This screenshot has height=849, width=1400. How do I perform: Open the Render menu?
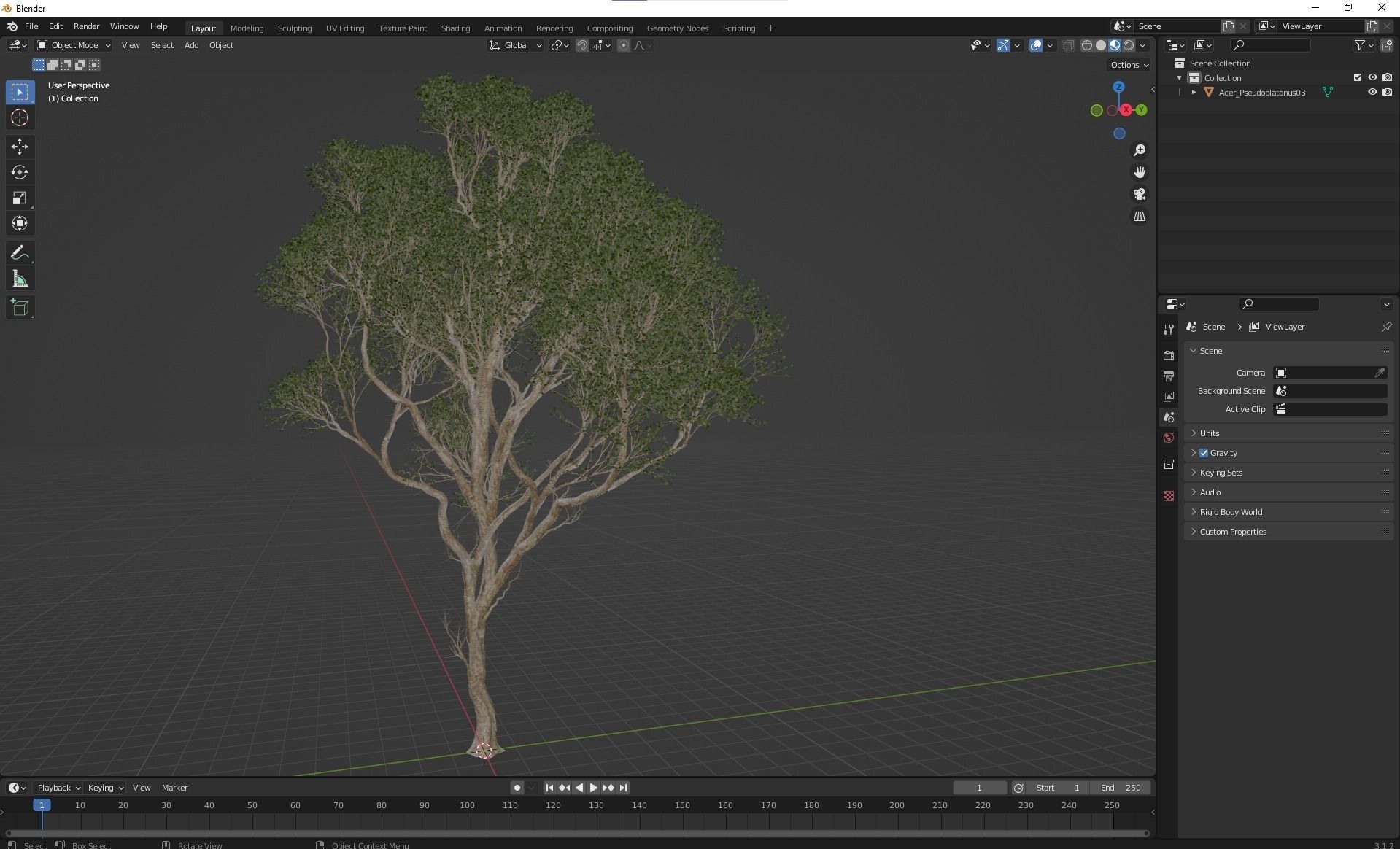(x=86, y=26)
